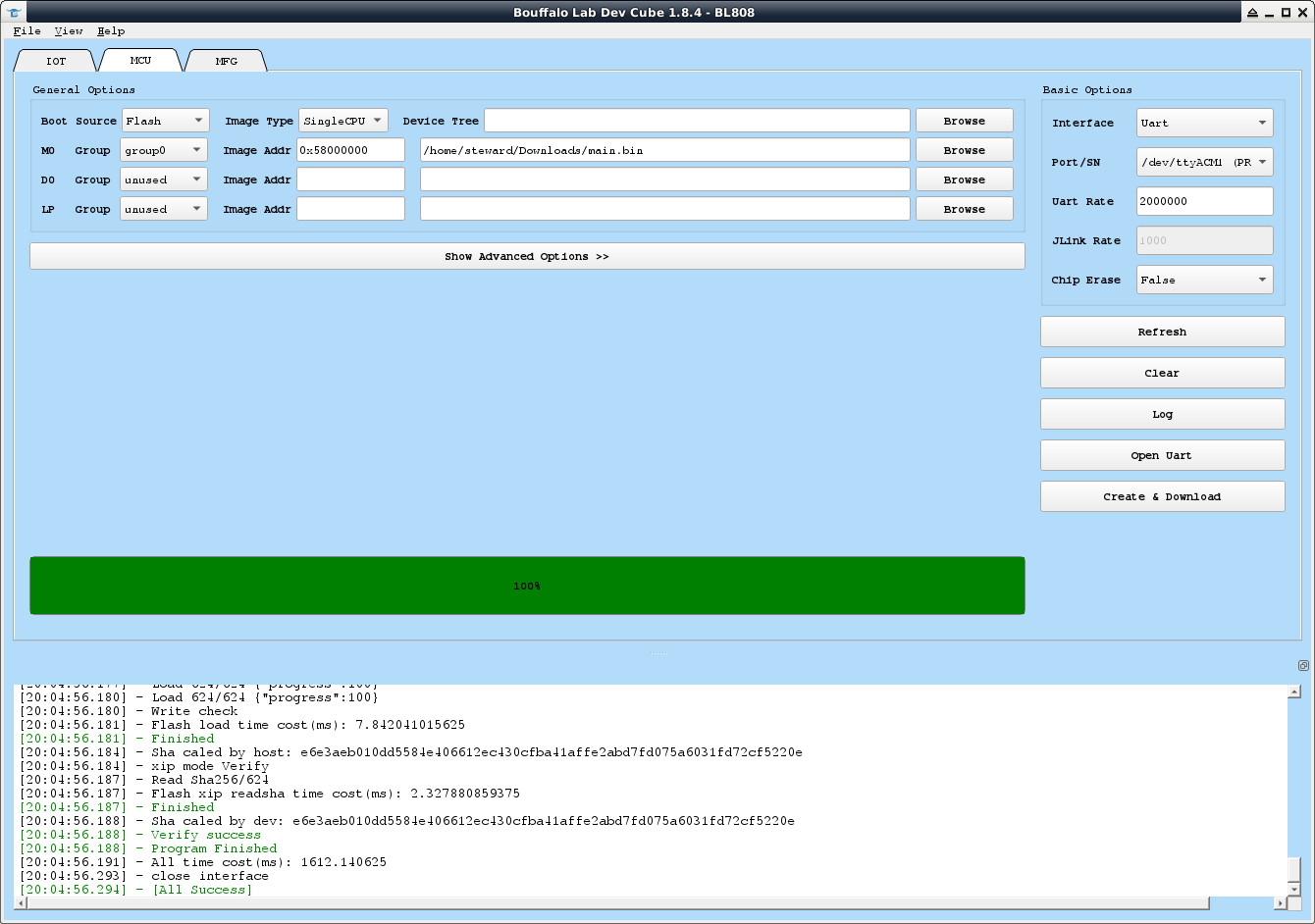Click the main.bin file path field
Image resolution: width=1315 pixels, height=924 pixels.
point(665,150)
